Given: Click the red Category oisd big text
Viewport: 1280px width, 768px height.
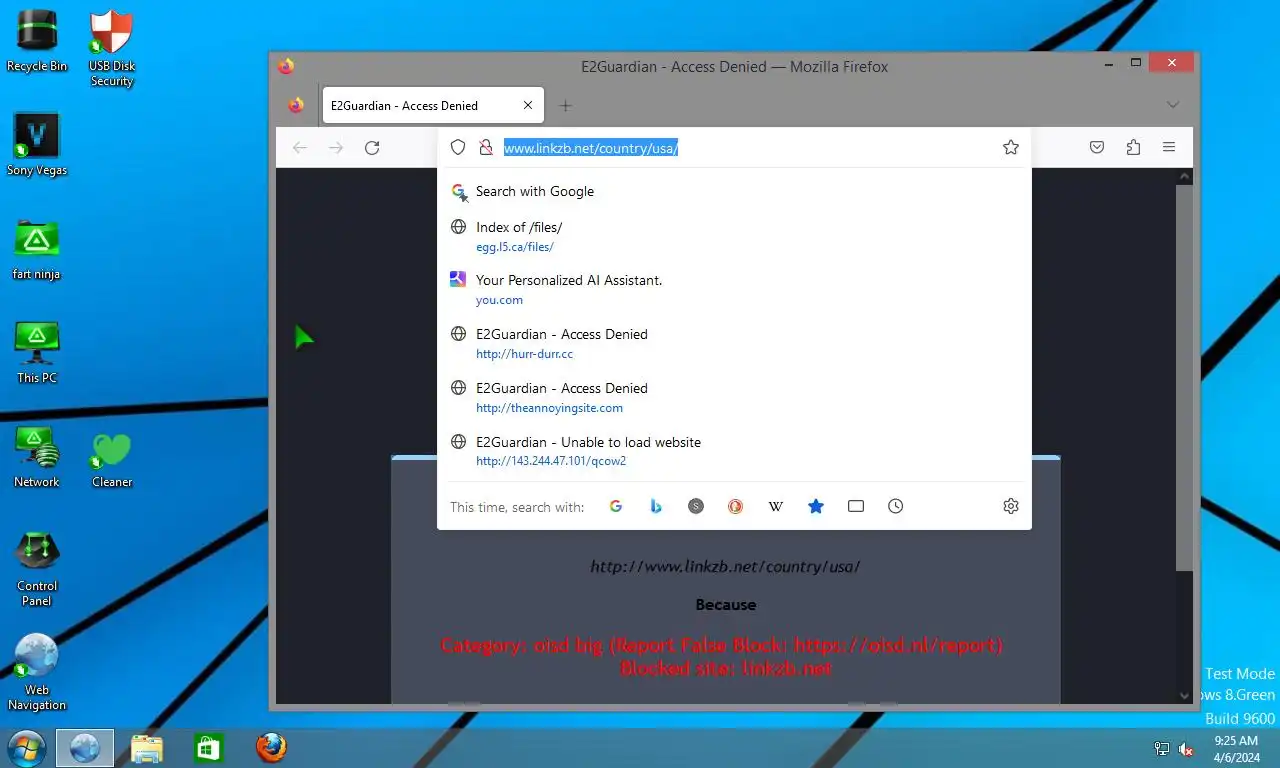Looking at the screenshot, I should click(x=722, y=645).
